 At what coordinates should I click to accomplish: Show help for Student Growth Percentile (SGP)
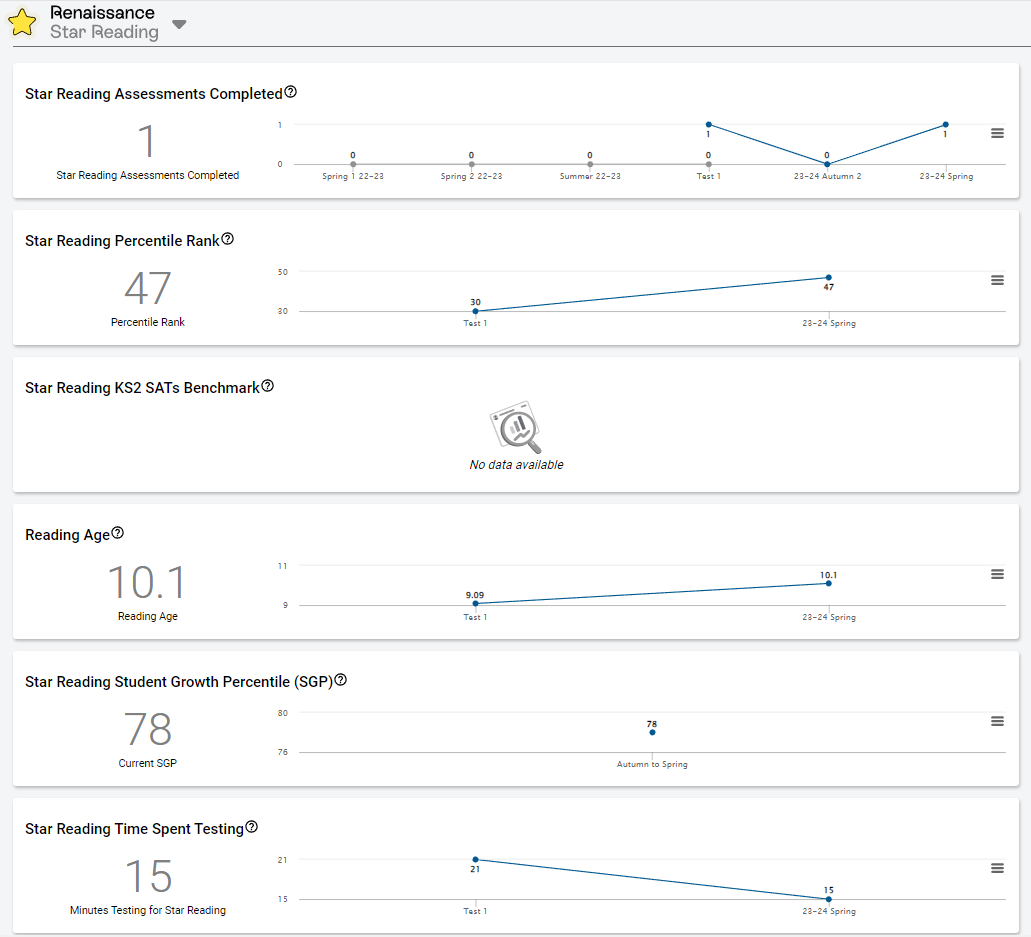point(341,680)
